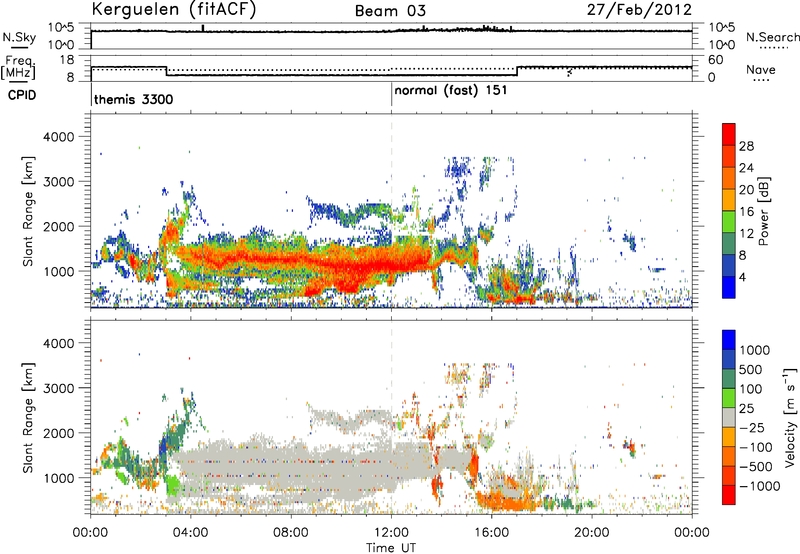Screen dimensions: 800x554
Task: Click the "Power [dB]" colorbar label
Action: pyautogui.click(x=763, y=211)
